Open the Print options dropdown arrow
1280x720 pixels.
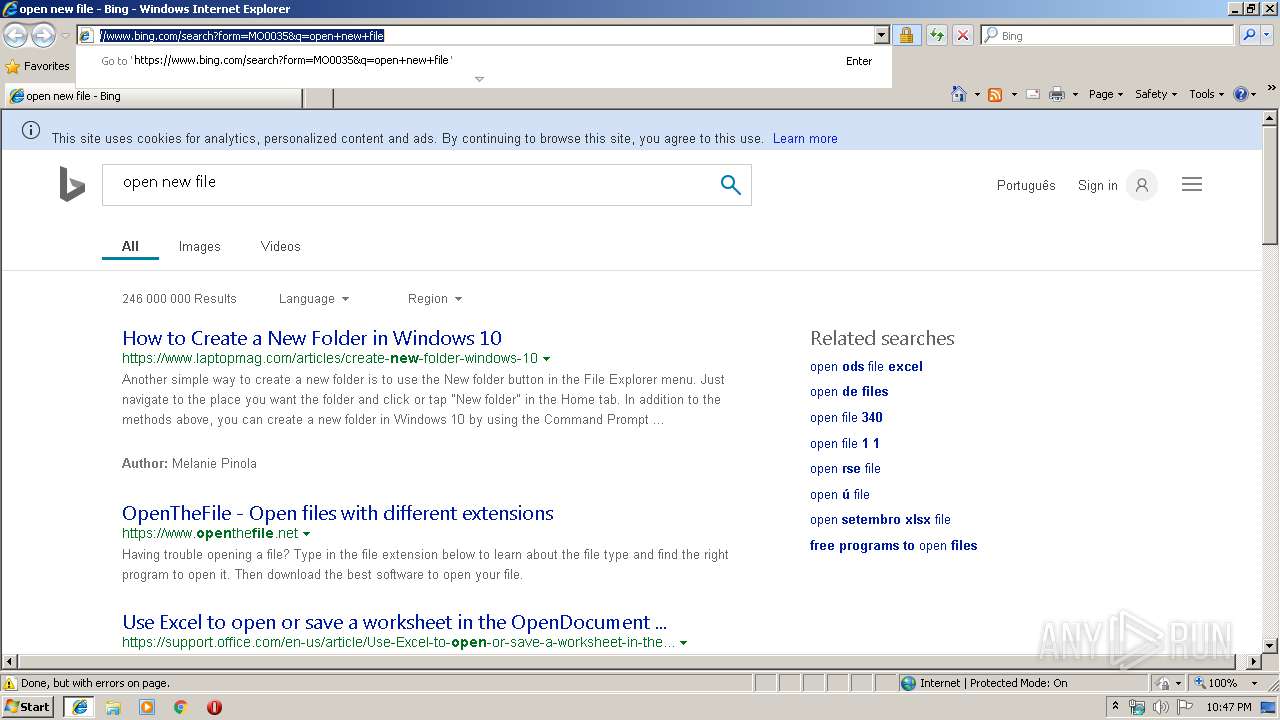[1075, 94]
